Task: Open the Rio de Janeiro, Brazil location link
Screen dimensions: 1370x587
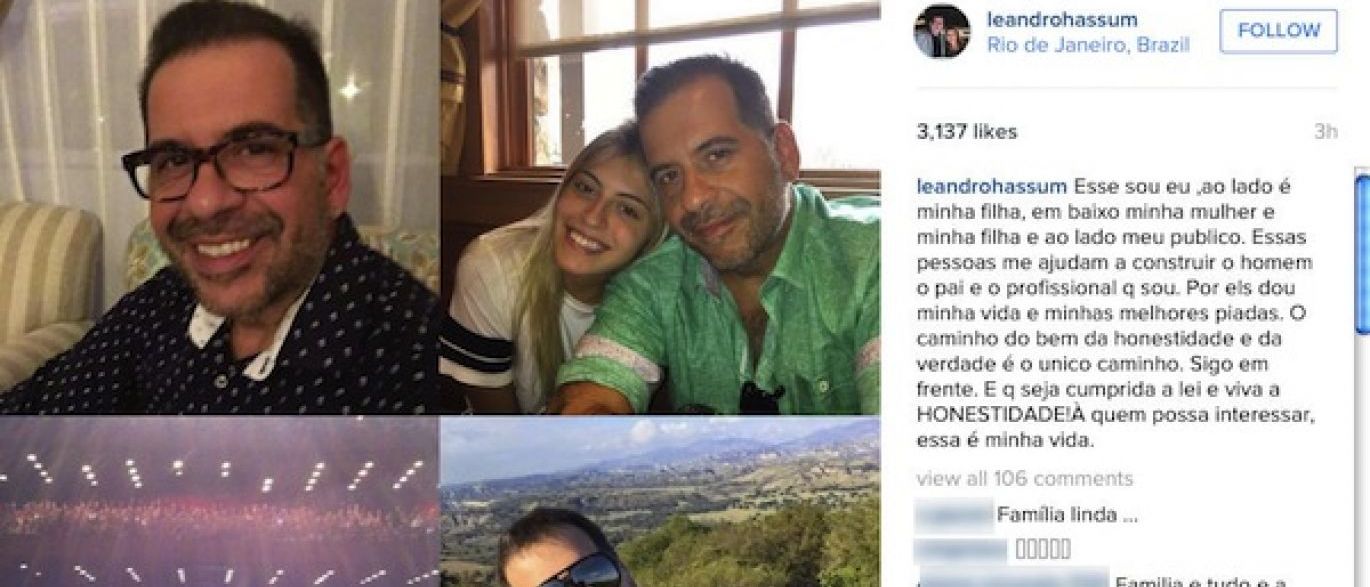Action: click(1088, 45)
